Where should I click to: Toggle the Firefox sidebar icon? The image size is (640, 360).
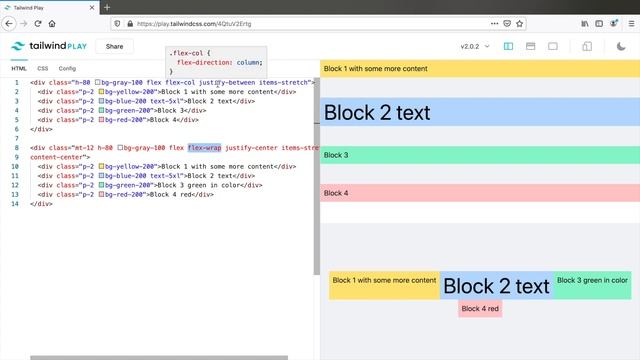pyautogui.click(x=599, y=24)
